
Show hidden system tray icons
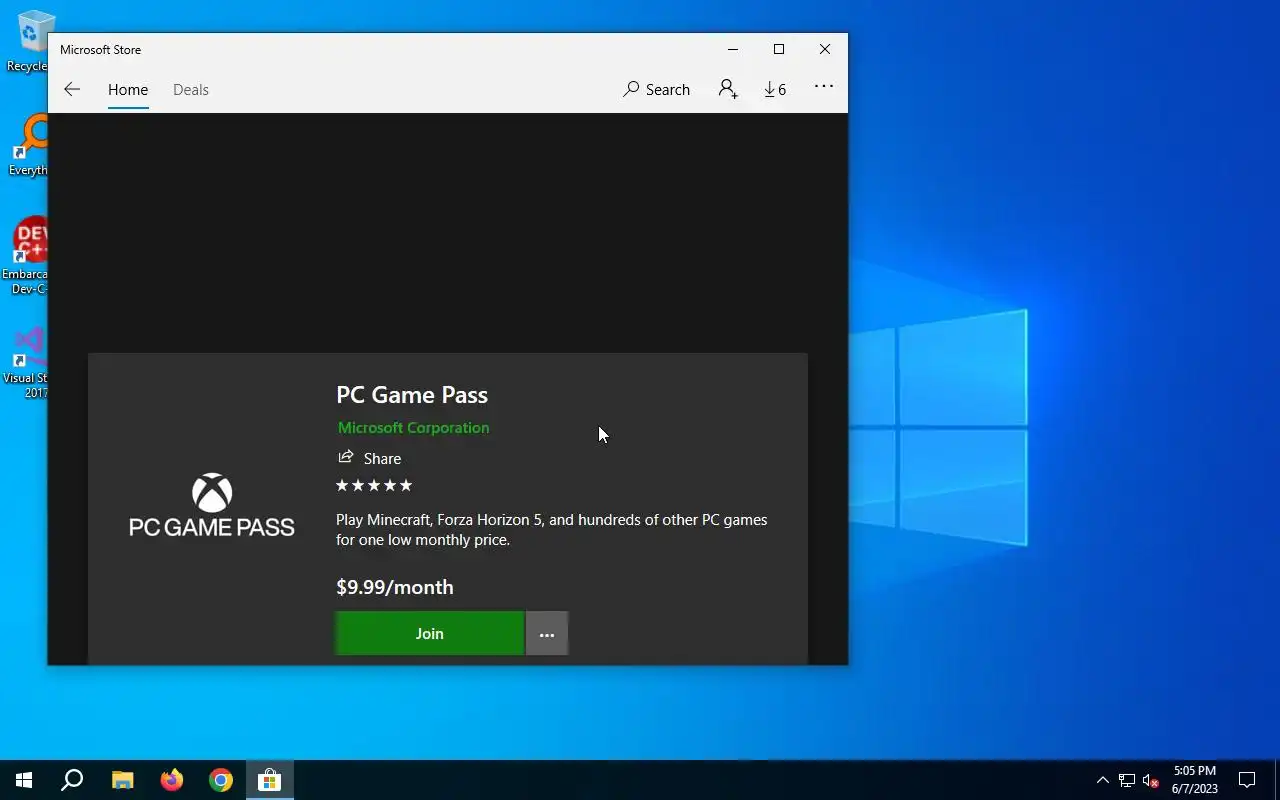pos(1102,780)
